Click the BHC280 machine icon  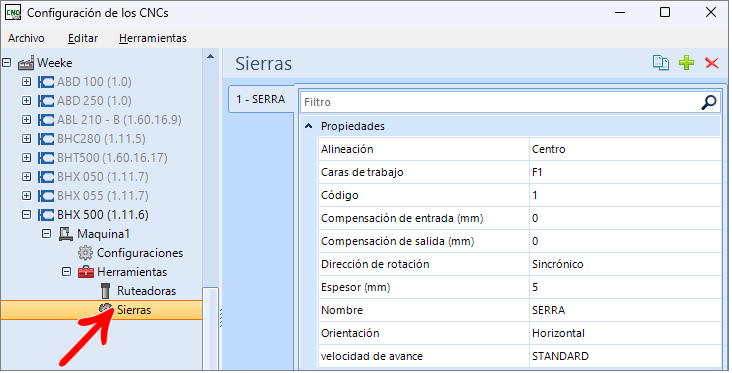(46, 139)
